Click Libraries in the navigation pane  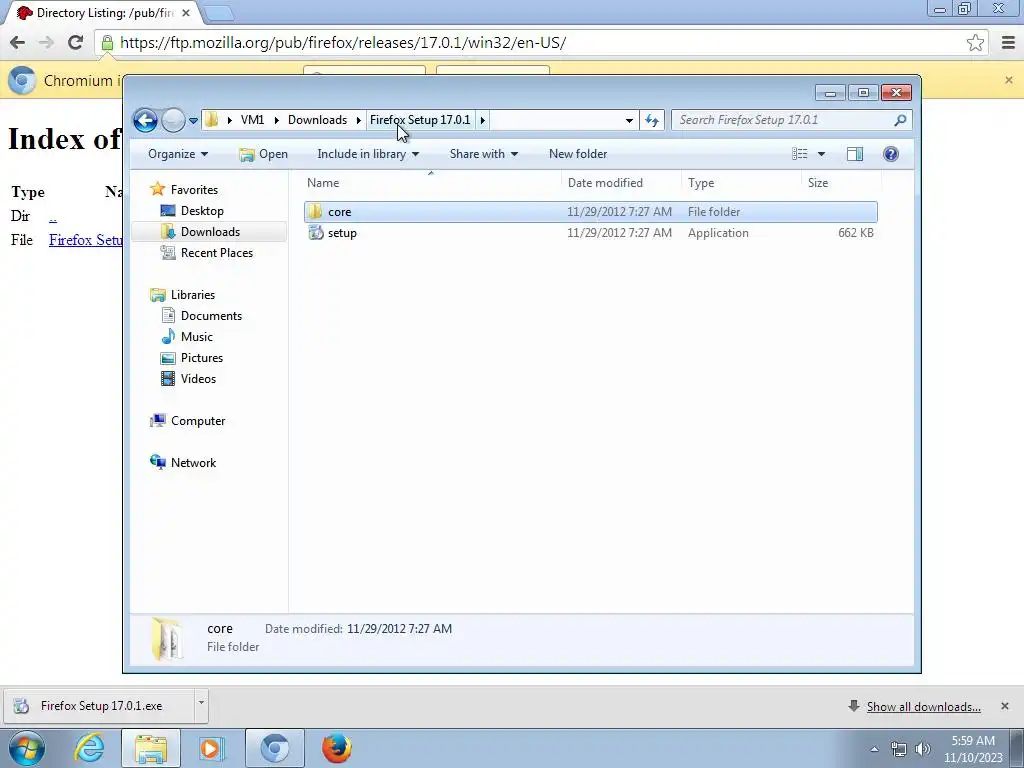[193, 295]
